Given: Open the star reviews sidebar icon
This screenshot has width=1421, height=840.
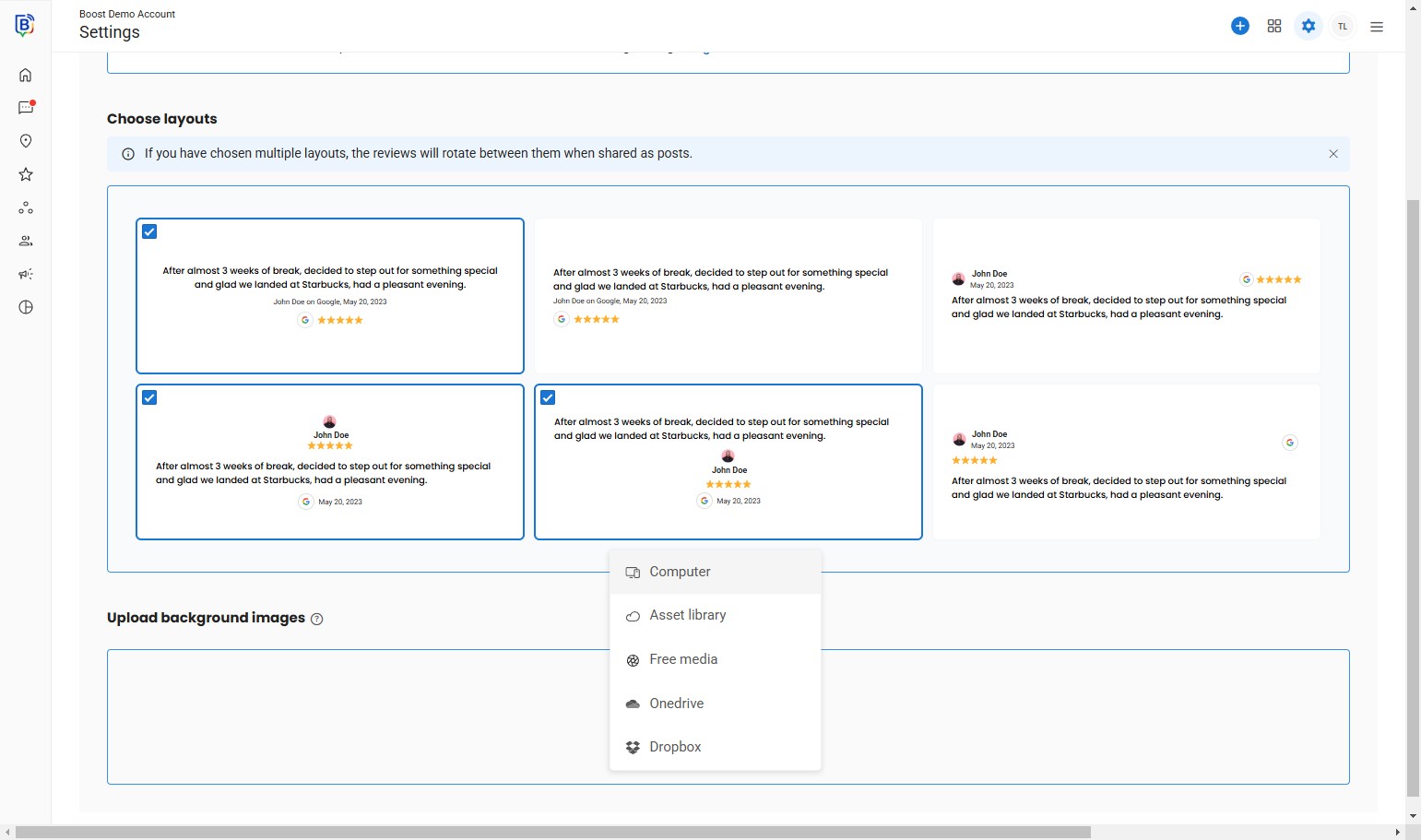Looking at the screenshot, I should click(26, 174).
